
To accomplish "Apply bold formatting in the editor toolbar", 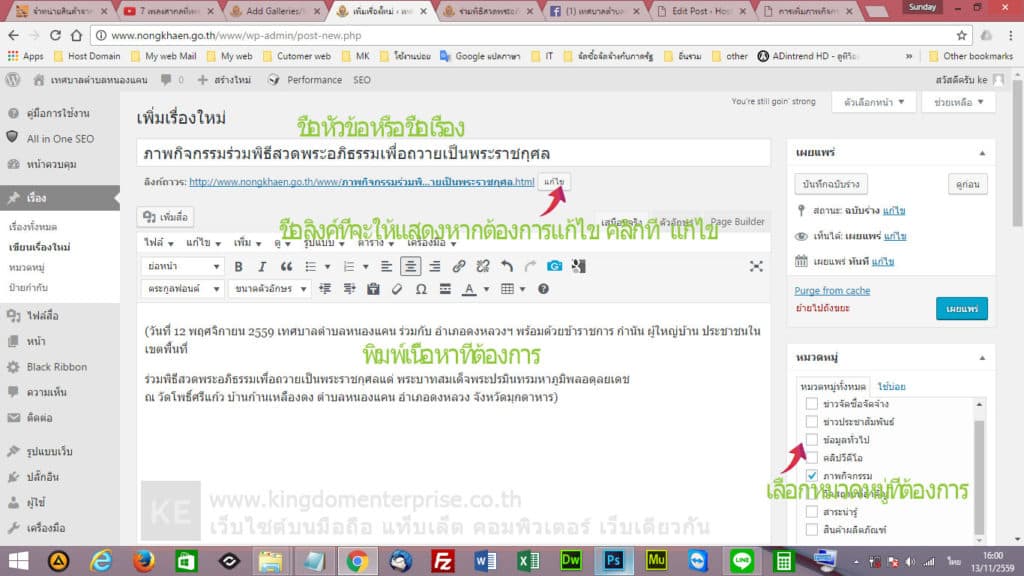I will pyautogui.click(x=238, y=268).
